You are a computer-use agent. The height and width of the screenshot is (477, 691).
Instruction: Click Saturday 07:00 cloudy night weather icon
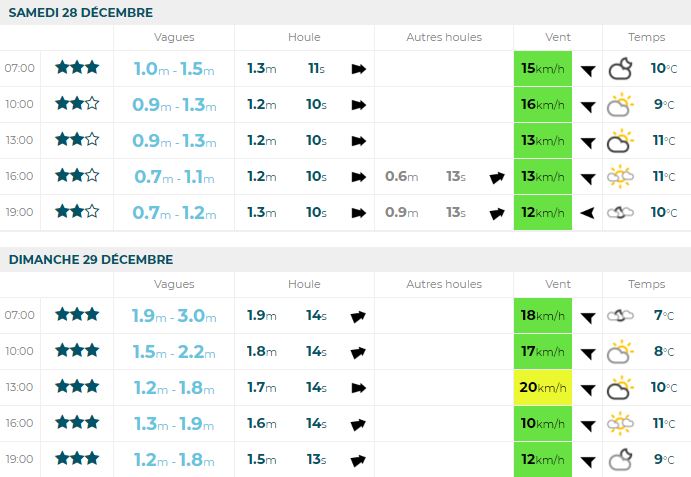[621, 68]
